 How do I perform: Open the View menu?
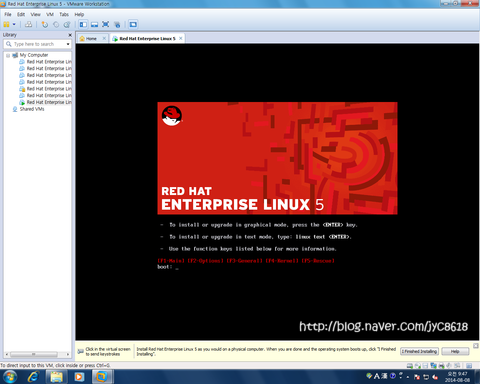pyautogui.click(x=35, y=14)
